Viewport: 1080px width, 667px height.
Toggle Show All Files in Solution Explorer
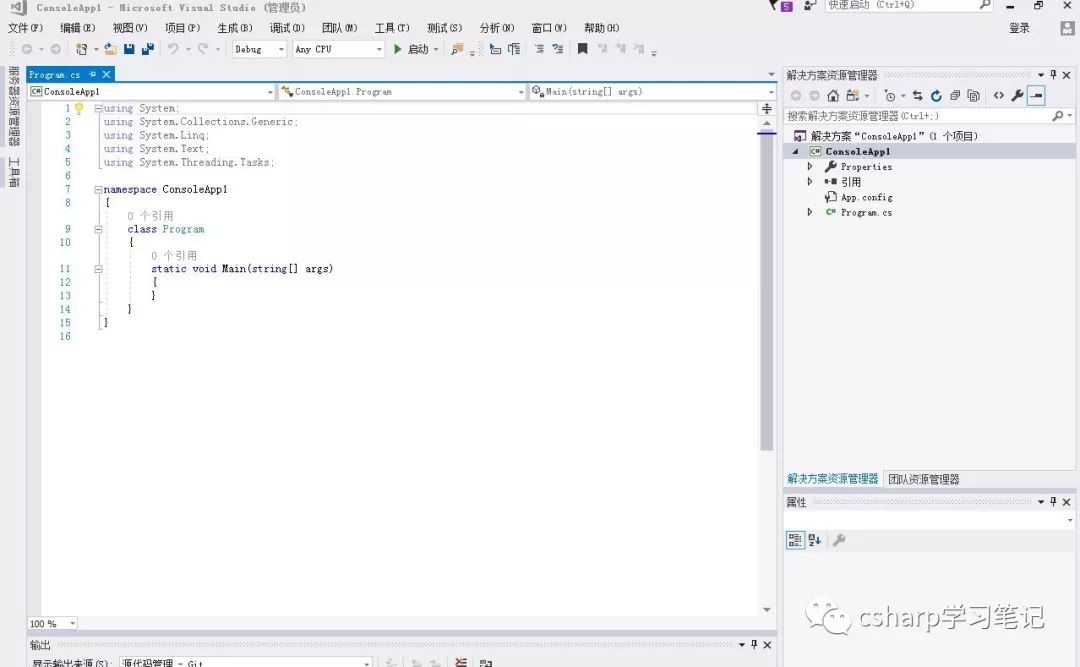(973, 96)
